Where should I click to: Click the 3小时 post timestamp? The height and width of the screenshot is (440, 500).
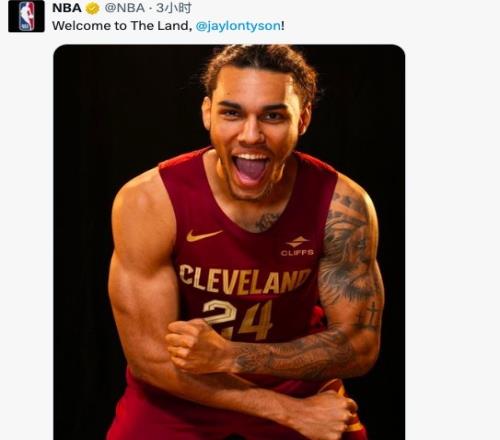coord(173,8)
